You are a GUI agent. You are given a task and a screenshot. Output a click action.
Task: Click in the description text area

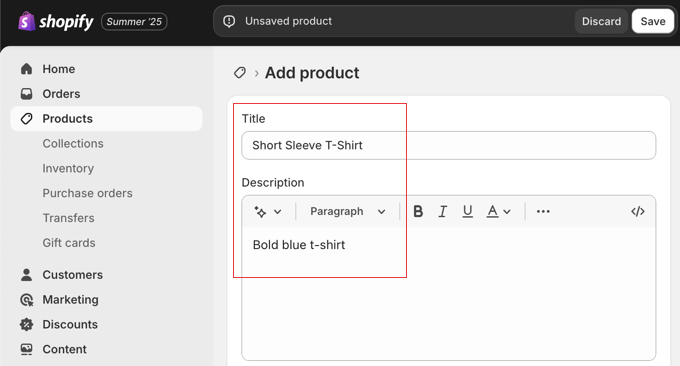448,293
